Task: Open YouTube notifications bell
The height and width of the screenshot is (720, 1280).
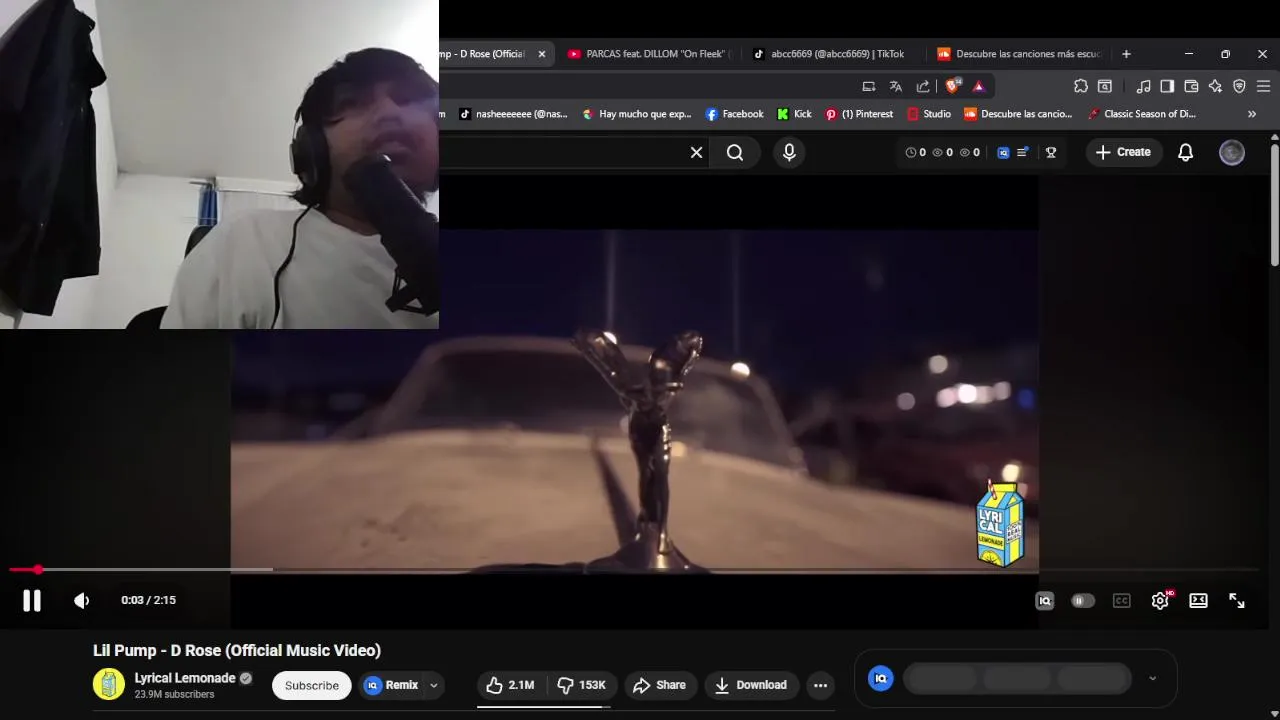Action: tap(1185, 152)
